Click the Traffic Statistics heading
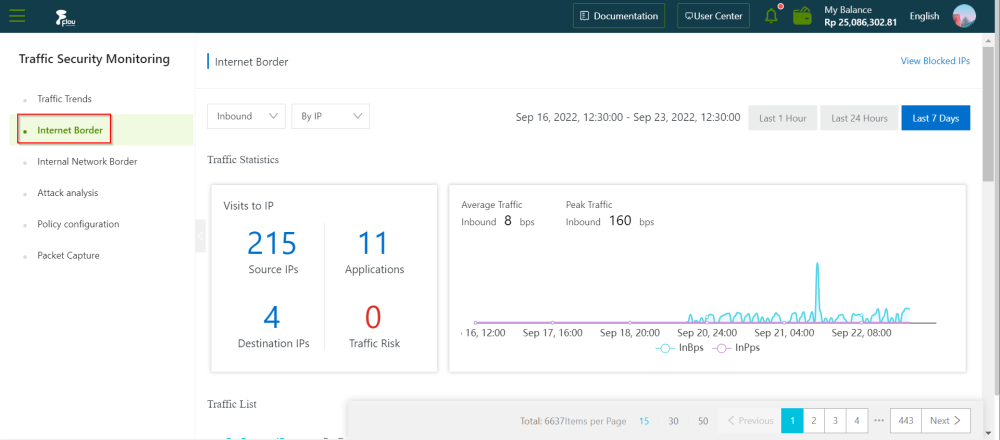 (243, 159)
